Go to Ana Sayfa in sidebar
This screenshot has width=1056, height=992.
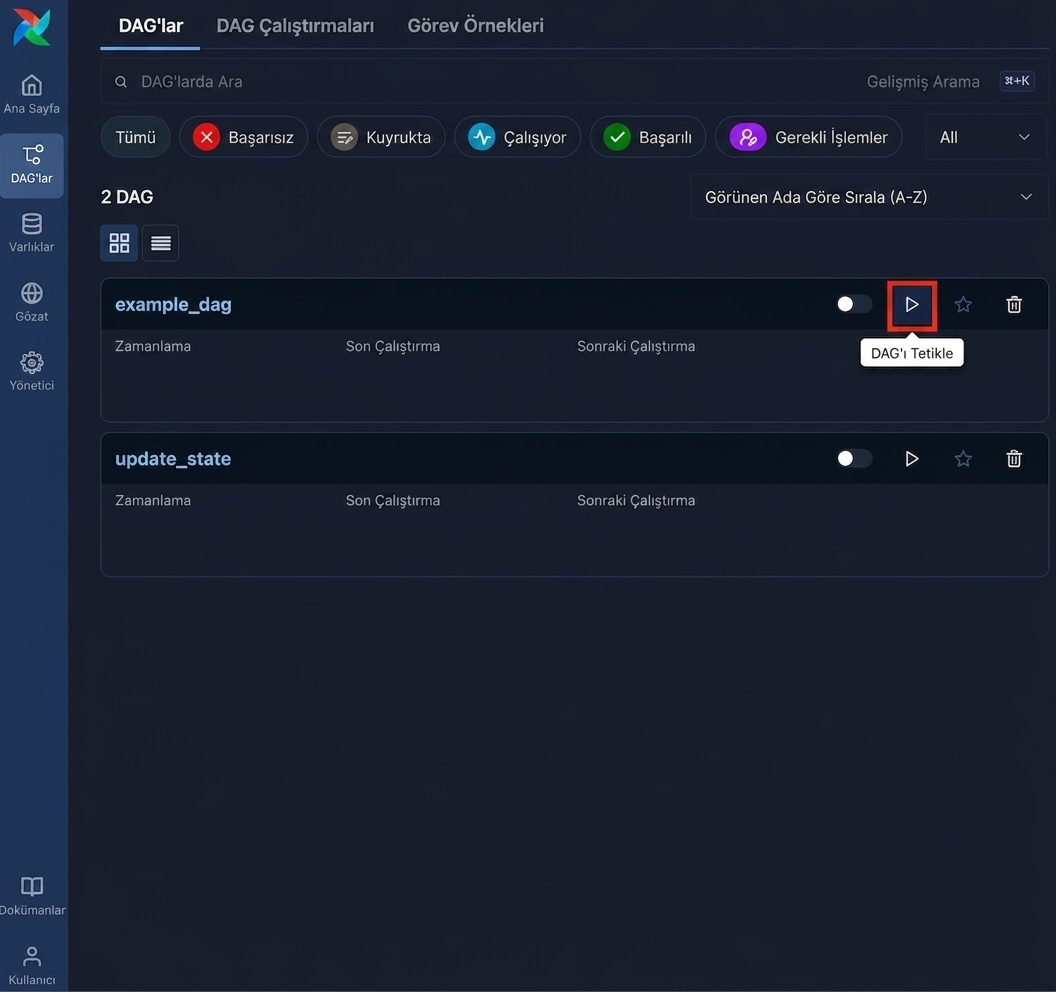coord(32,95)
